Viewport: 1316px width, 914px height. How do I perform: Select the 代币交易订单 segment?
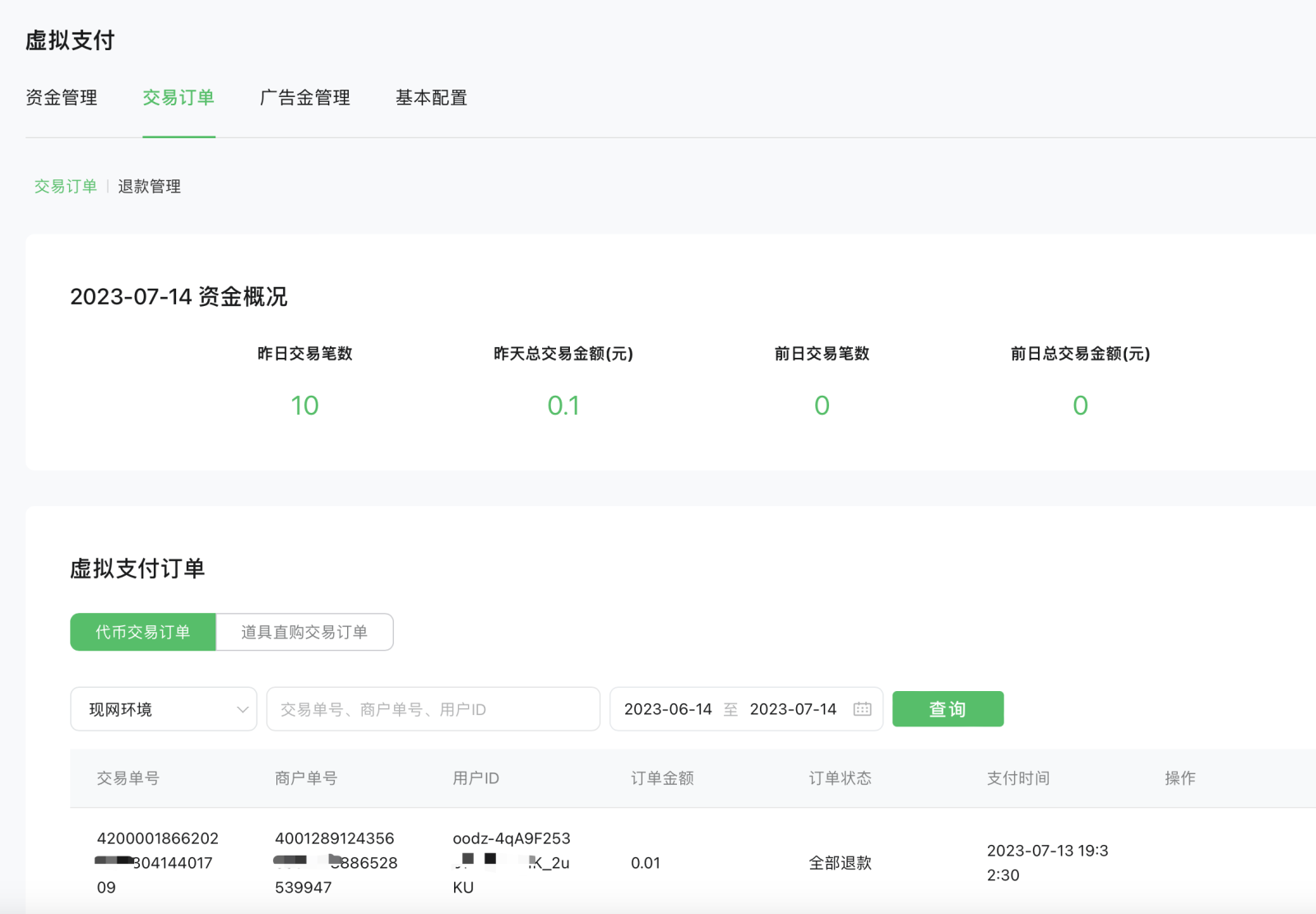(x=143, y=632)
